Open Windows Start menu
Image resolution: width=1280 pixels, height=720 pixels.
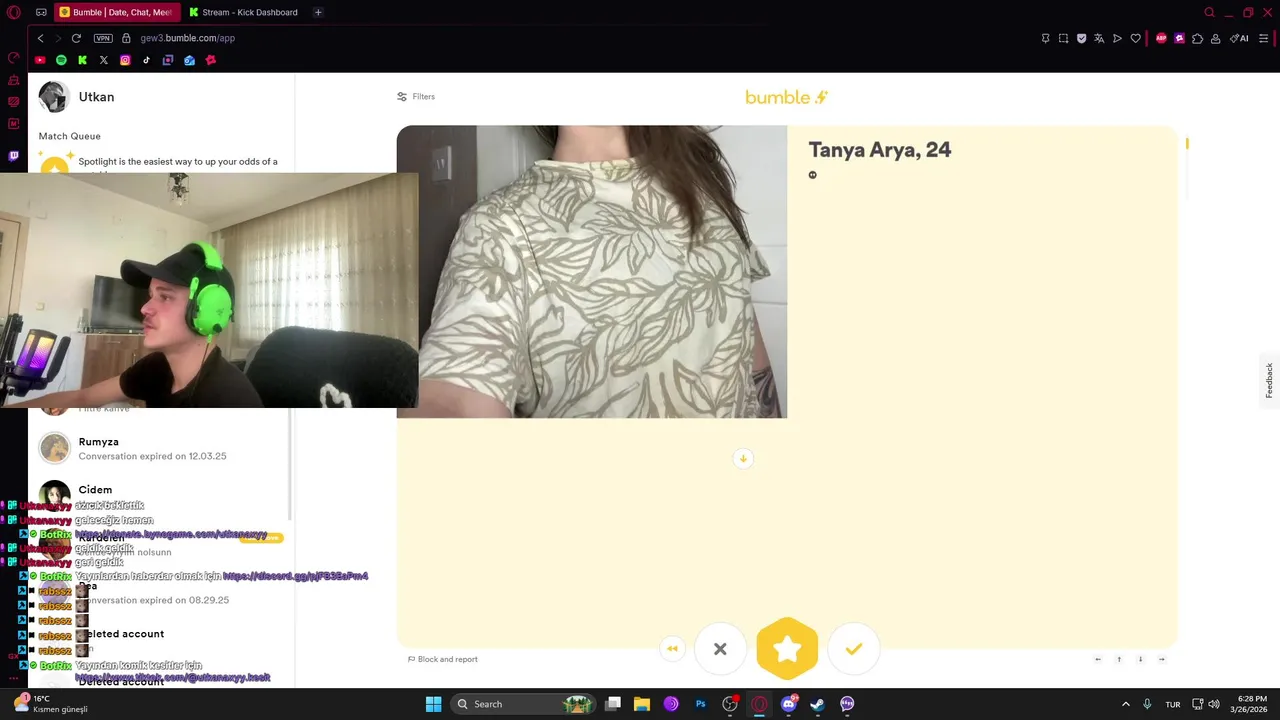coord(433,704)
